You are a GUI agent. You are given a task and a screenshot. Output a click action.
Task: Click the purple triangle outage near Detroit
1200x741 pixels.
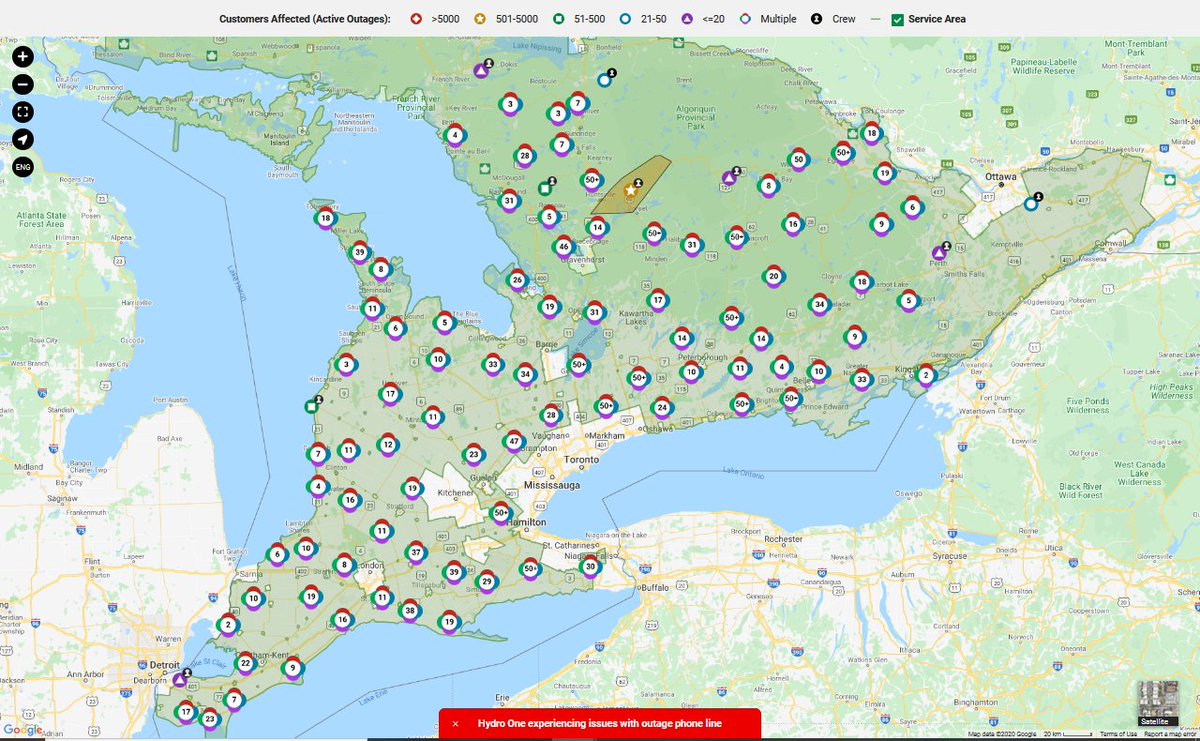coord(180,680)
